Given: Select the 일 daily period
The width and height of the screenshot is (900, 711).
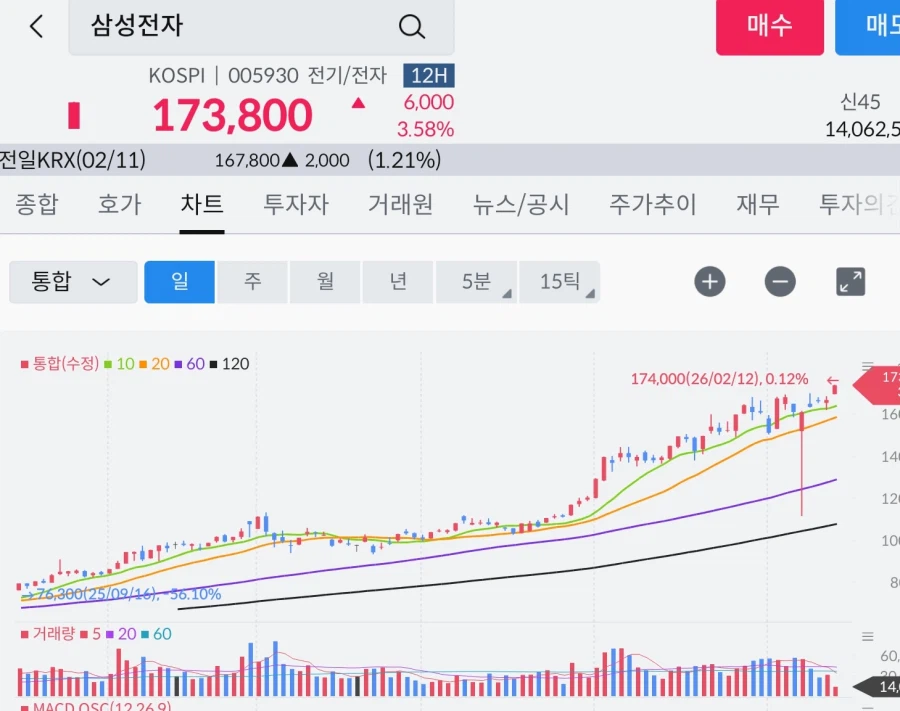Looking at the screenshot, I should click(180, 282).
